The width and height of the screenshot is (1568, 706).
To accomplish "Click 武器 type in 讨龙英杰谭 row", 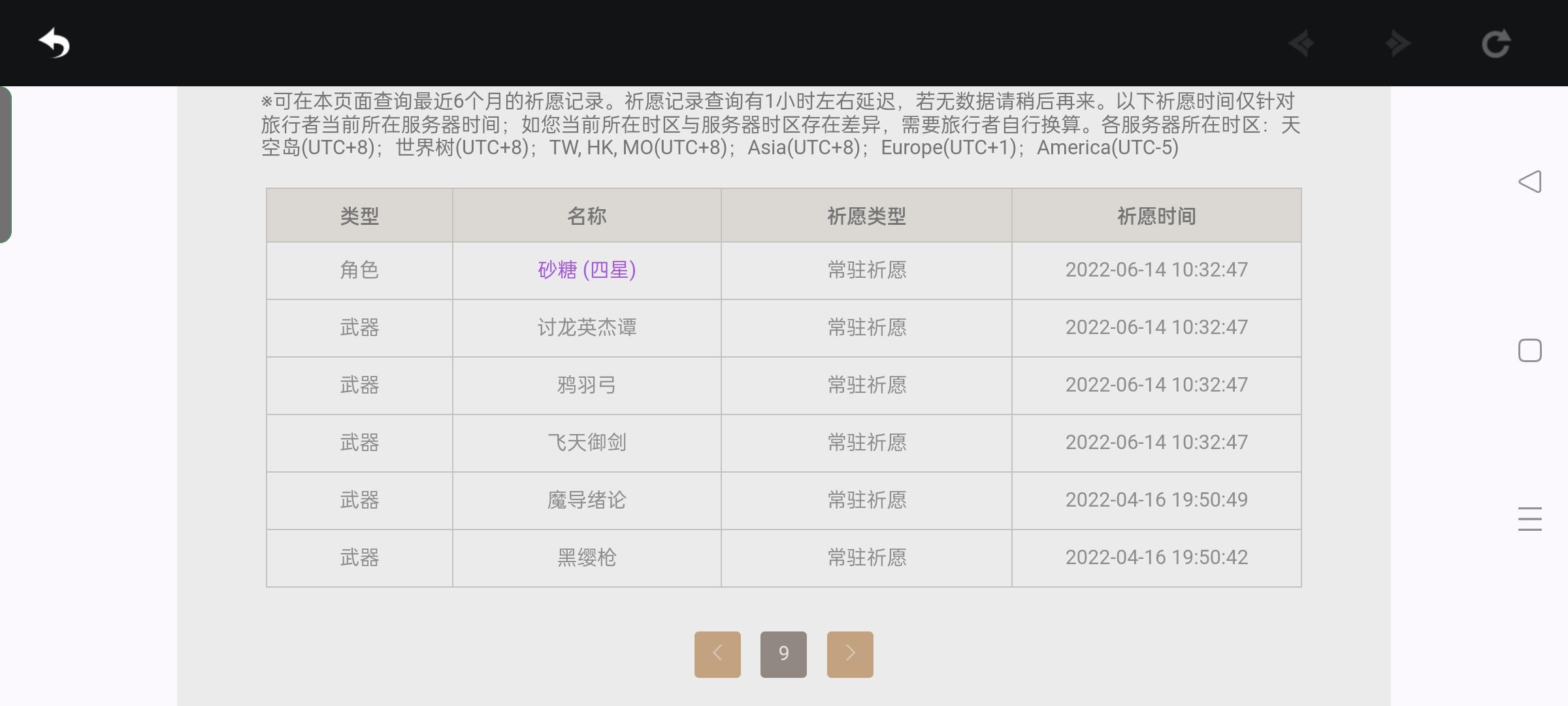I will (x=359, y=328).
